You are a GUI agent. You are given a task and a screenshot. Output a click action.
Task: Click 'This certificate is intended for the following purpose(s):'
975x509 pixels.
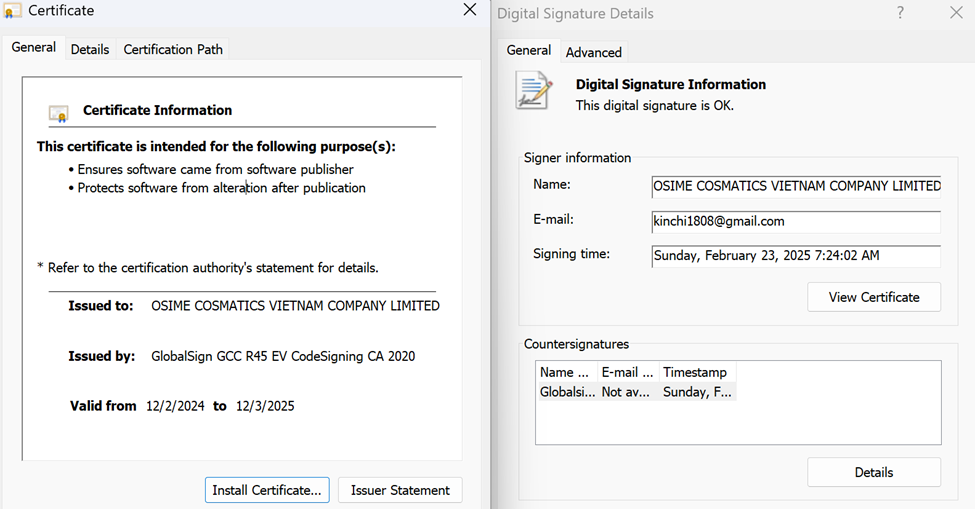pyautogui.click(x=216, y=147)
